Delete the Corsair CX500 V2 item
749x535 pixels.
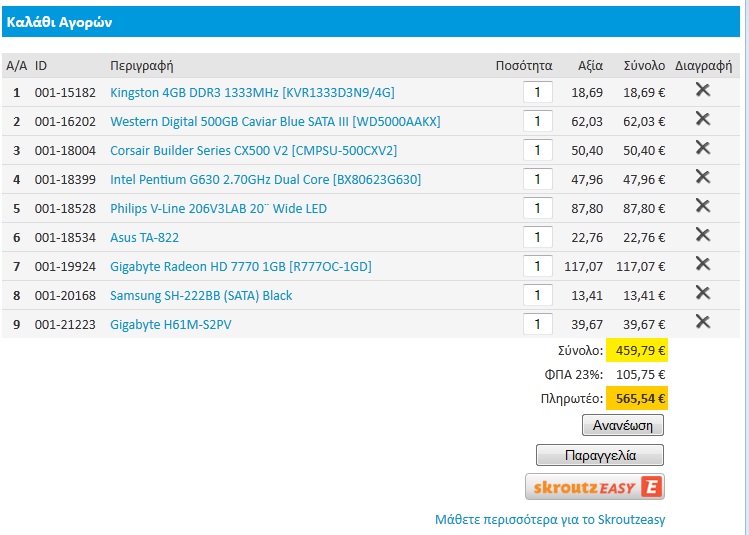click(x=703, y=148)
